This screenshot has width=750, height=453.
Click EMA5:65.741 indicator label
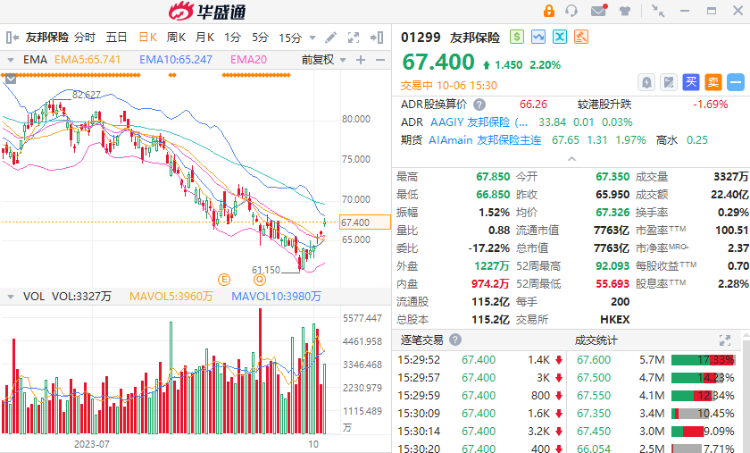point(88,60)
